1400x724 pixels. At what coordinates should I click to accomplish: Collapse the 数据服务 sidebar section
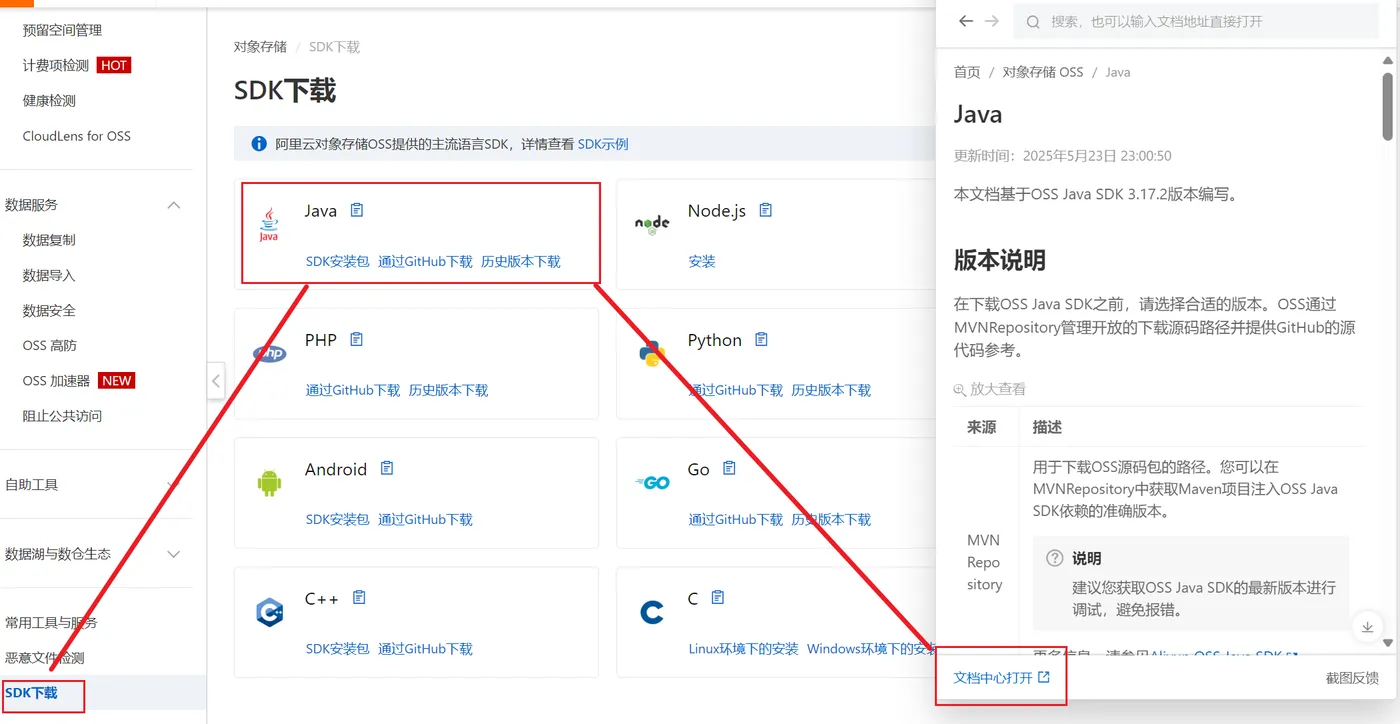click(x=174, y=205)
